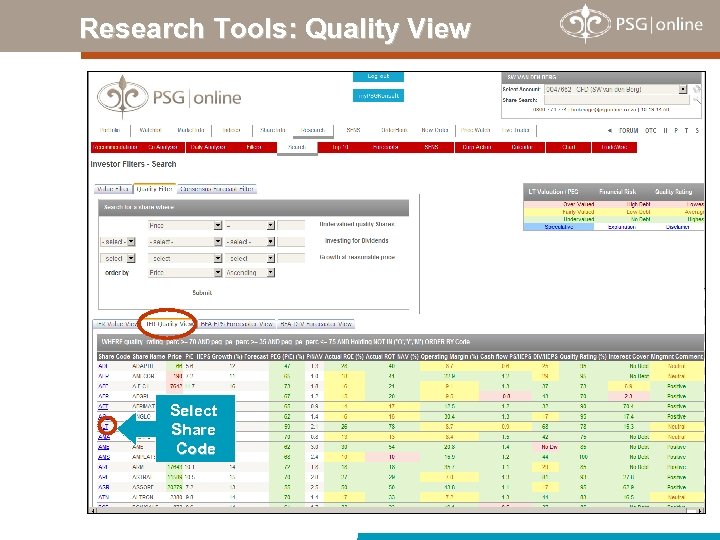This screenshot has width=720, height=540.
Task: Click the share code link in AMPLATS row
Action: 104,457
